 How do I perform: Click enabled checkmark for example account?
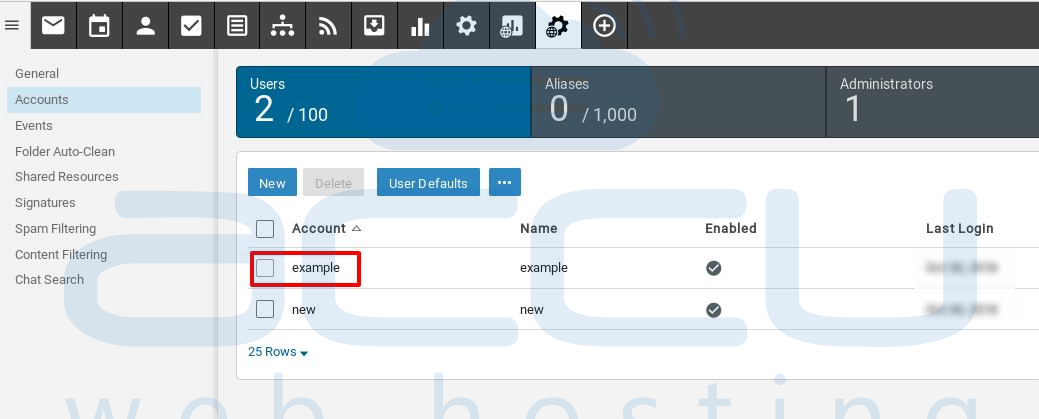[x=714, y=268]
